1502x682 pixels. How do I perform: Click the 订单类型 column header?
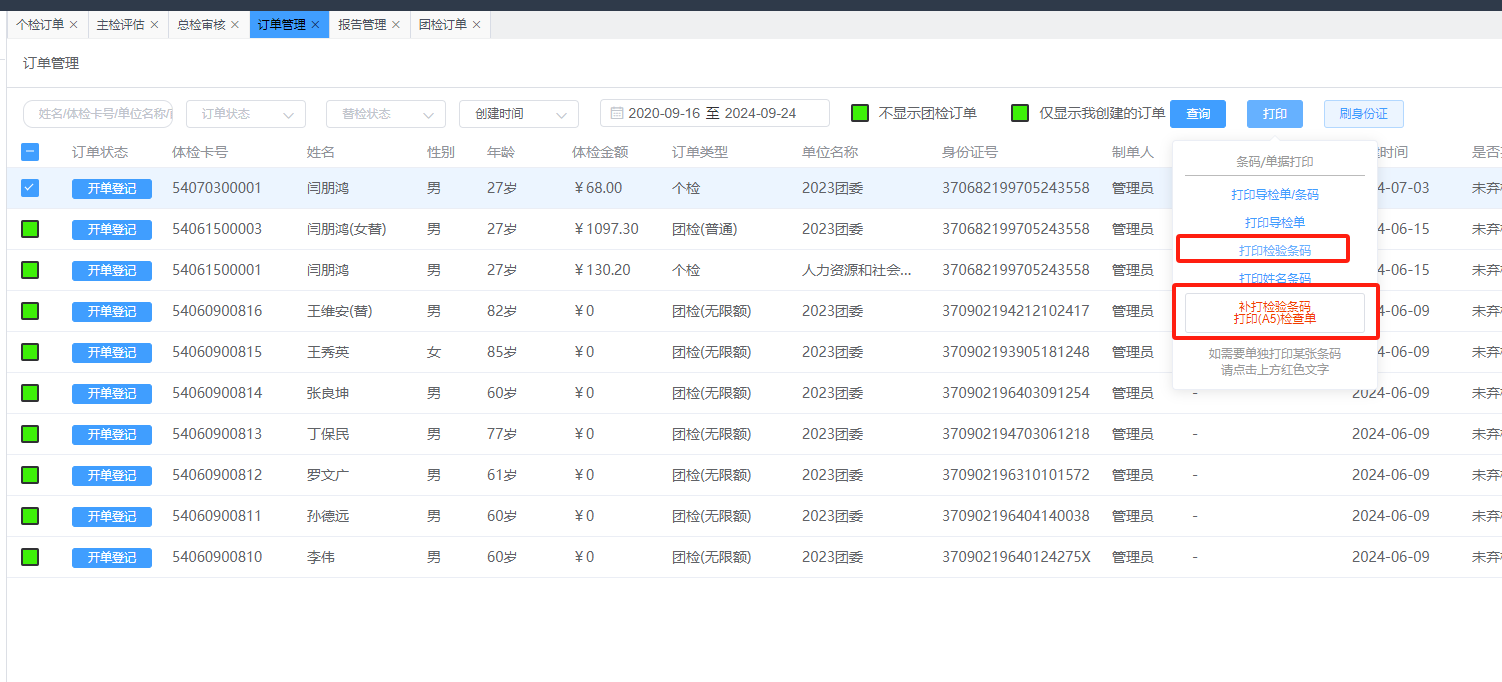pos(700,153)
